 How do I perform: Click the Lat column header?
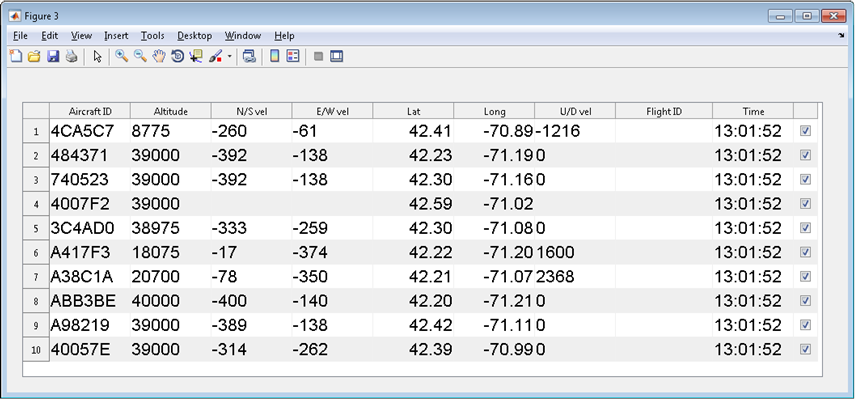[413, 111]
